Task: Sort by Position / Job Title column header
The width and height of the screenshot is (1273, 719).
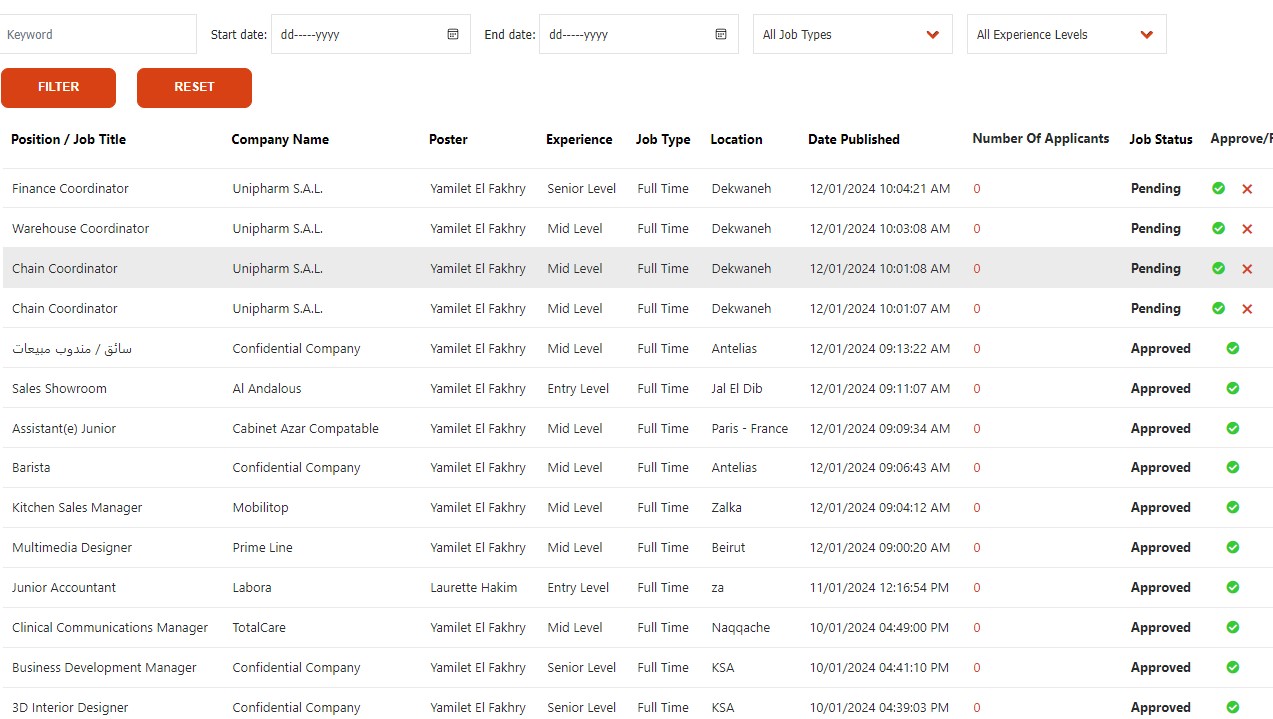Action: [x=68, y=139]
